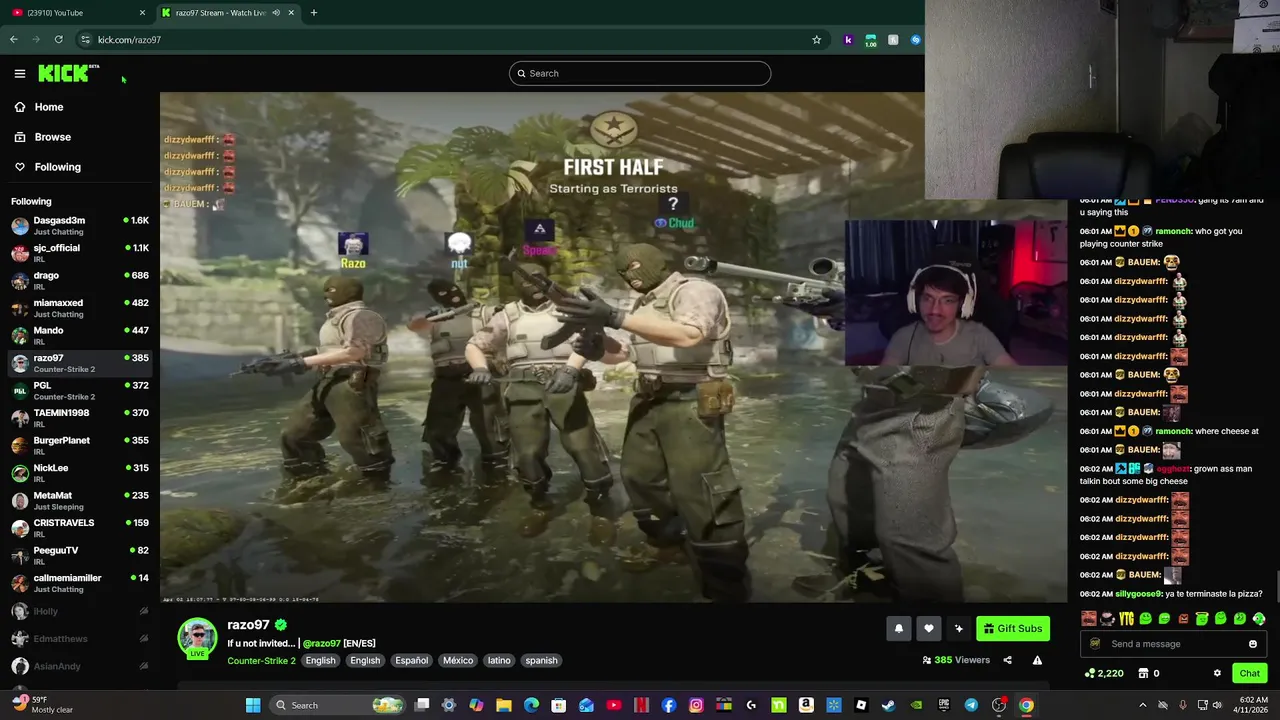Select the YTG emote in the chat bar
This screenshot has height=720, width=1280.
click(x=1126, y=619)
